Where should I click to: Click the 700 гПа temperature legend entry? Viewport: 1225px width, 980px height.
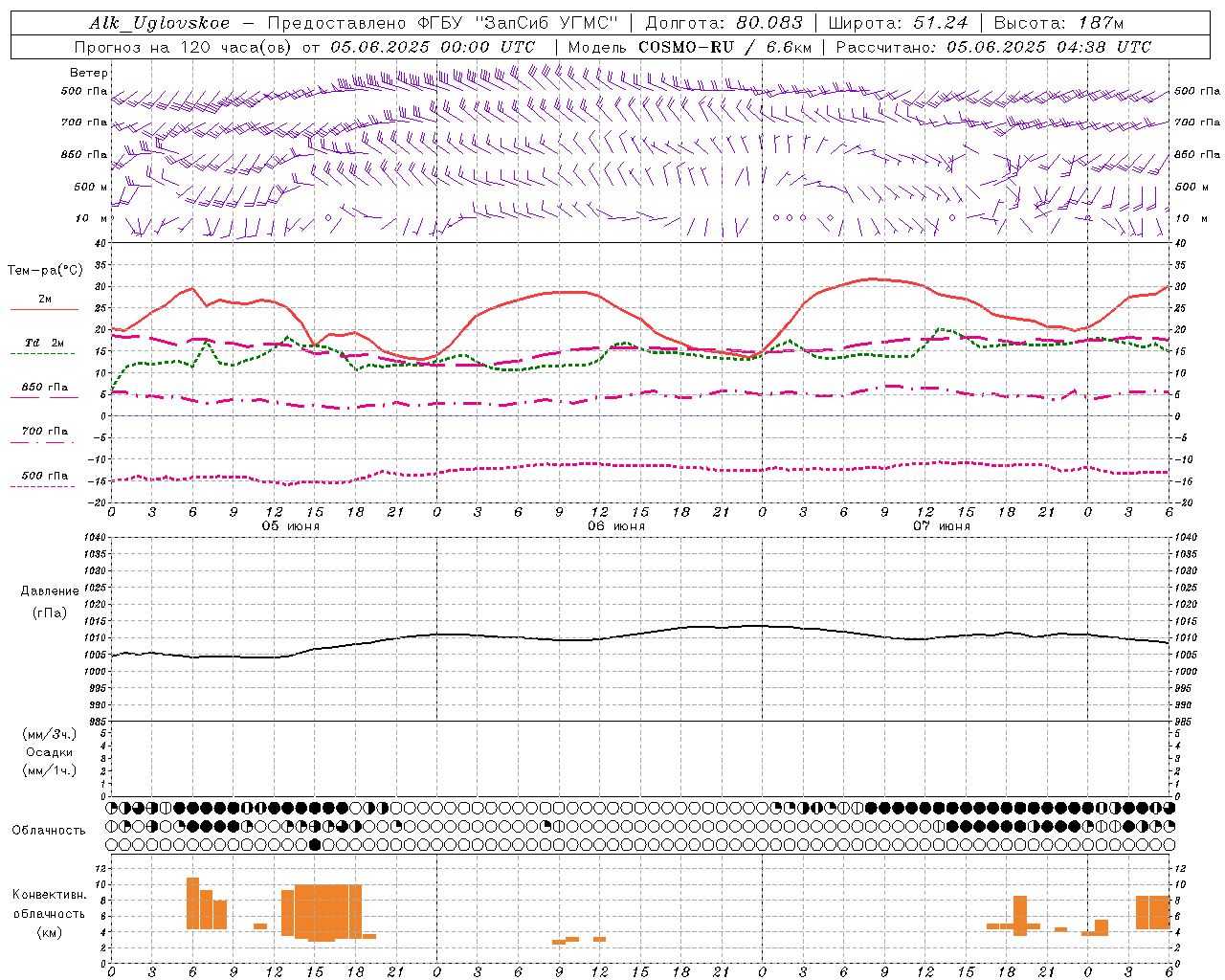click(x=45, y=432)
